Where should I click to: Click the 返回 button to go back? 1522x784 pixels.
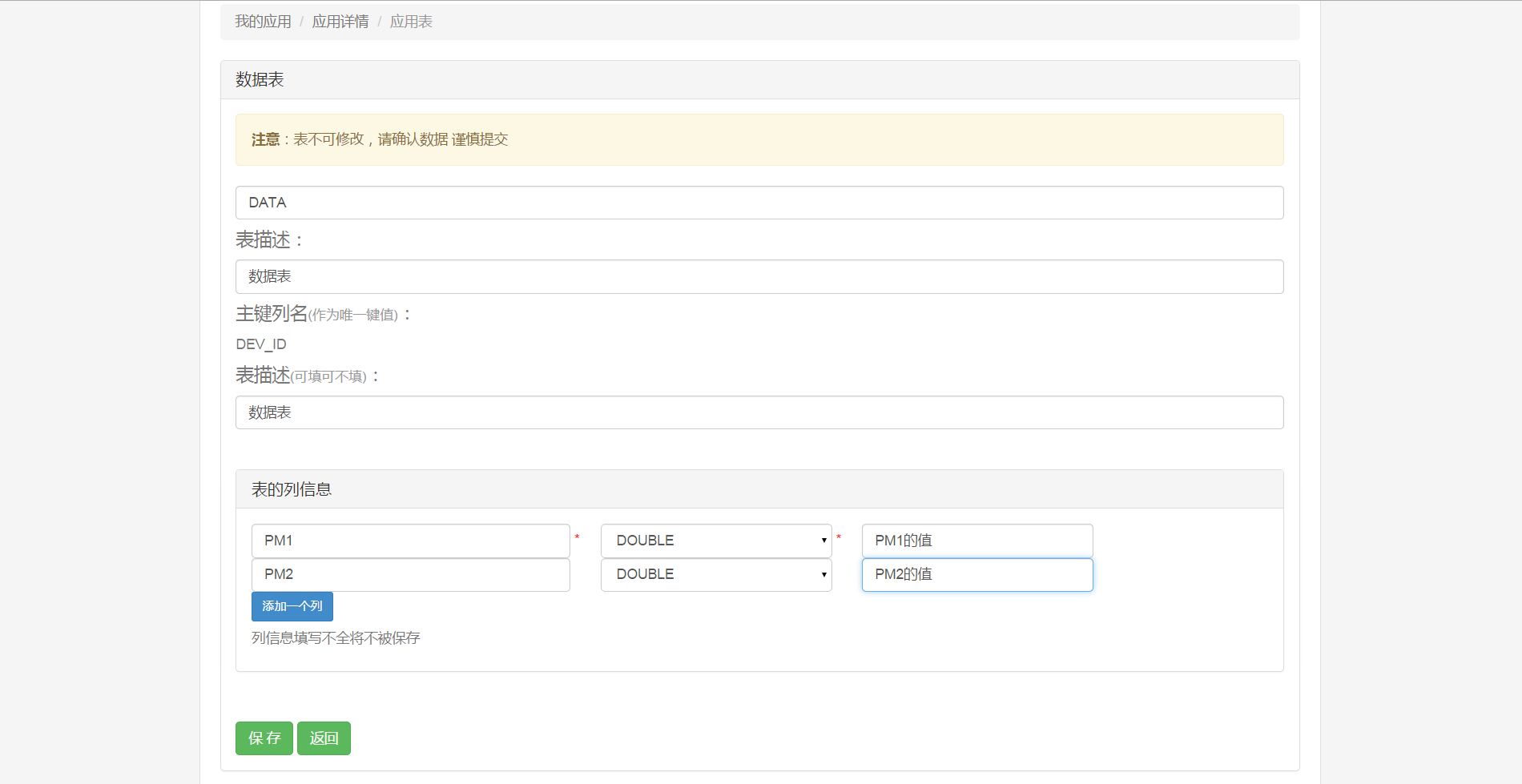324,738
